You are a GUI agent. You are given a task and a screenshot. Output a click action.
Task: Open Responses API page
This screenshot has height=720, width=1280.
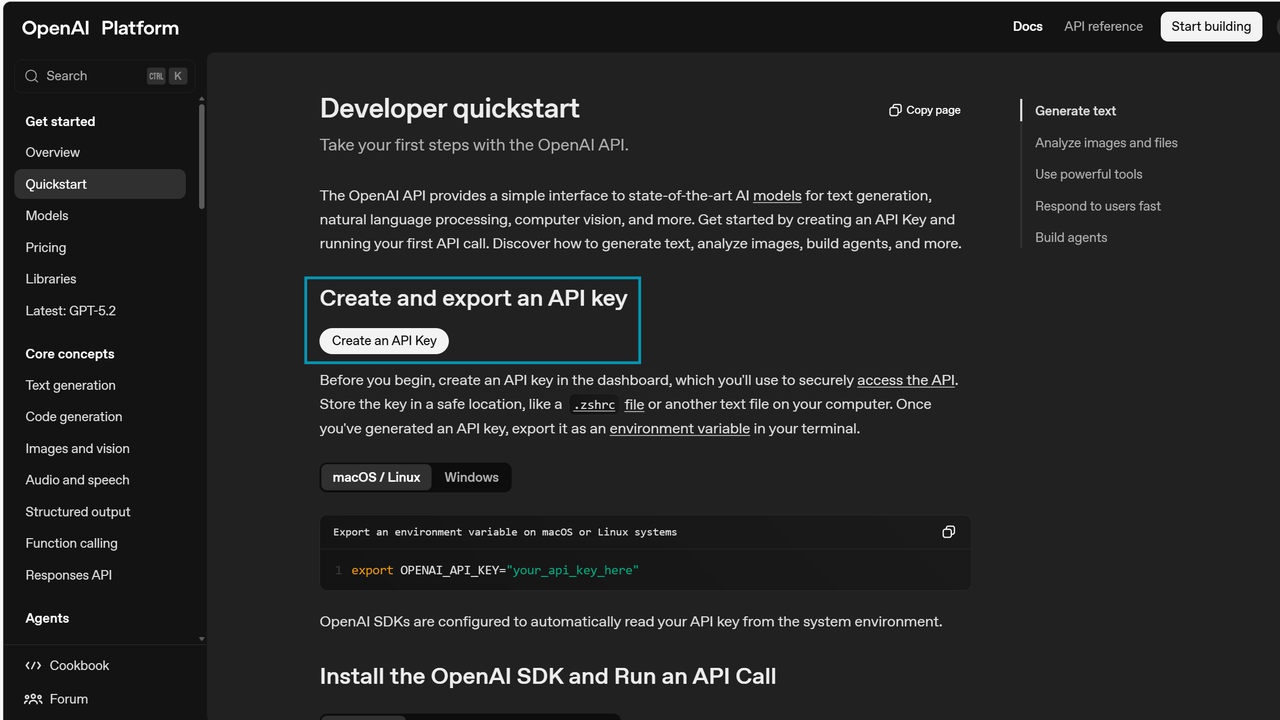69,575
